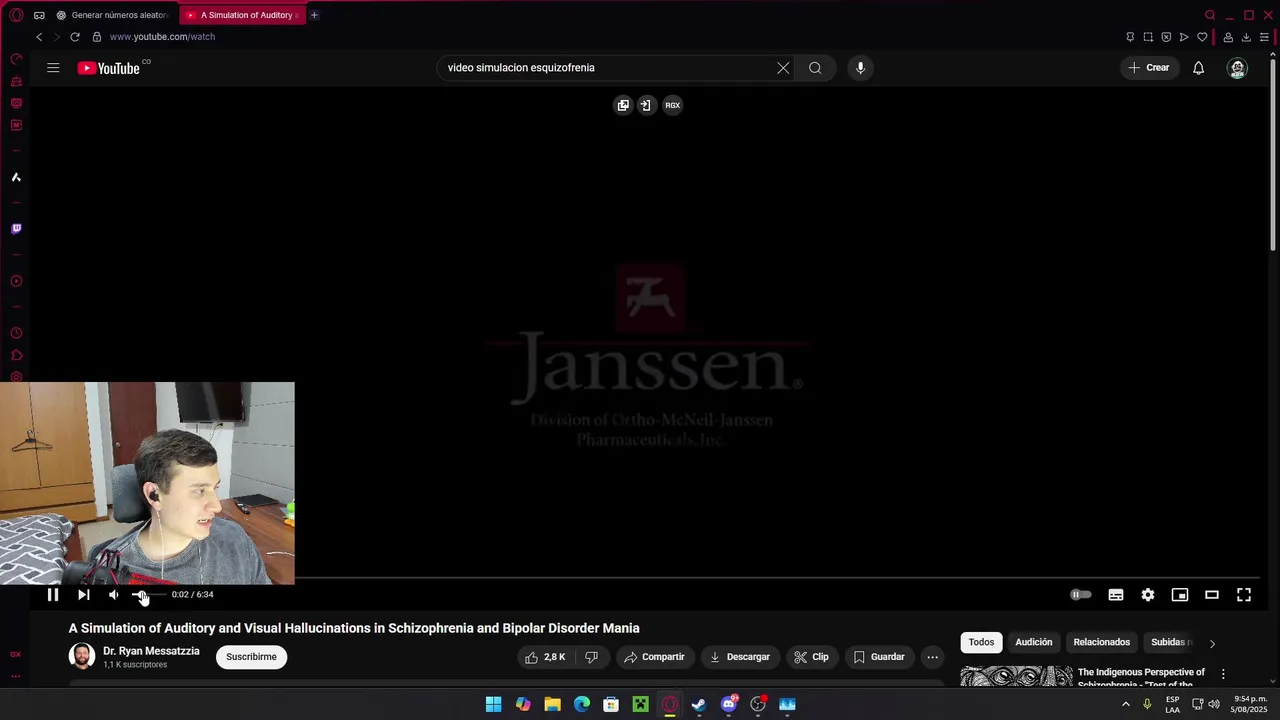The height and width of the screenshot is (720, 1280).
Task: Reload the current page
Action: (74, 37)
